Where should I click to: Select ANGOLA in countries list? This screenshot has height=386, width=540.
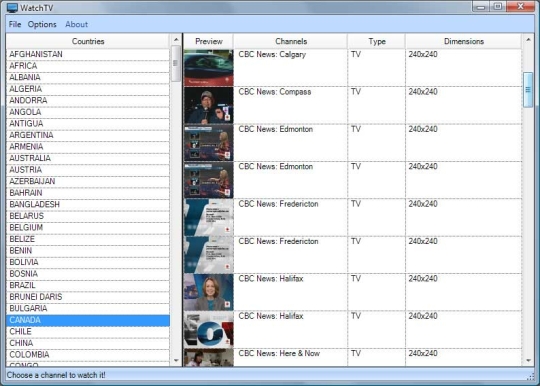coord(88,112)
